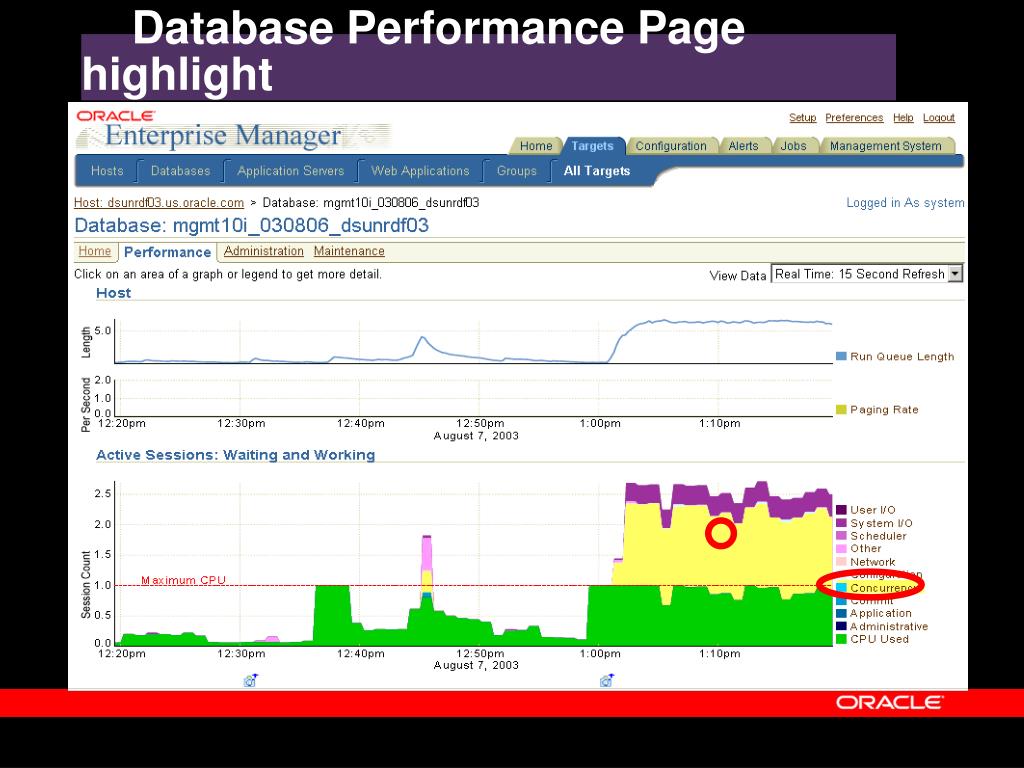This screenshot has height=768, width=1024.
Task: Click the purple band at the top of the sessions graph
Action: (692, 494)
